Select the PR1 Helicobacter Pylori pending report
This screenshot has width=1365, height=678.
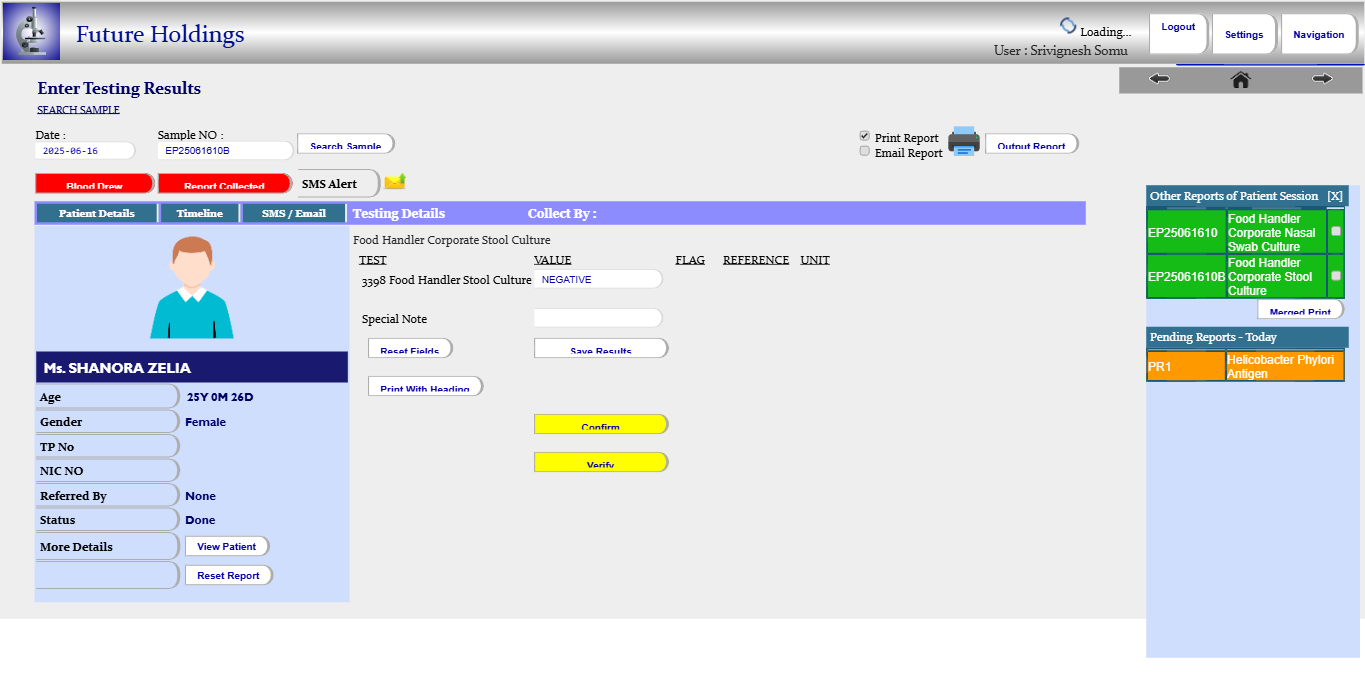[1245, 366]
